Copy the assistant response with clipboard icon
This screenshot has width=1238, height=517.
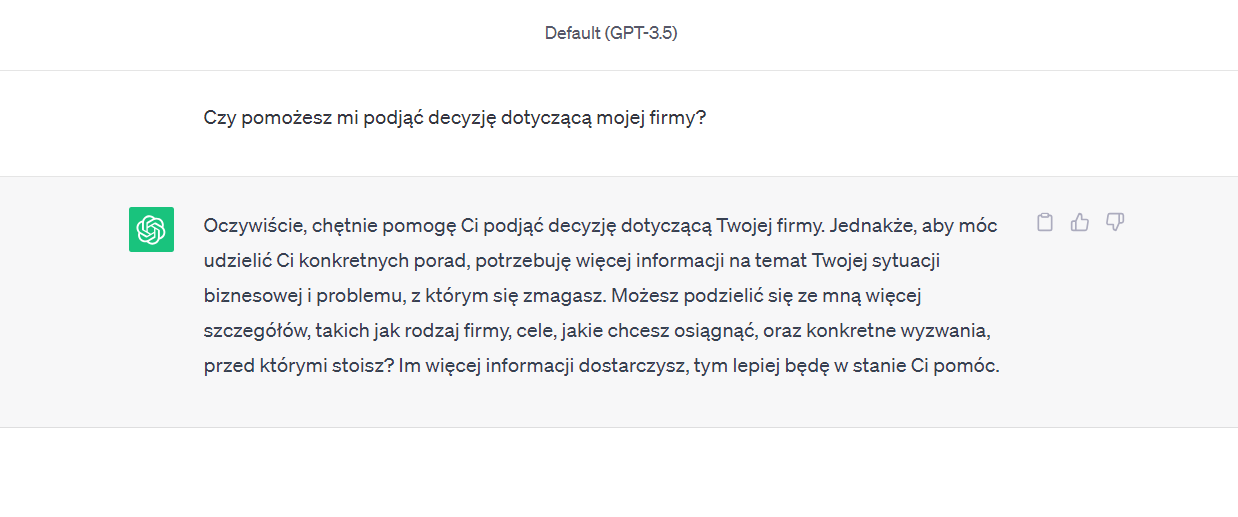point(1045,222)
